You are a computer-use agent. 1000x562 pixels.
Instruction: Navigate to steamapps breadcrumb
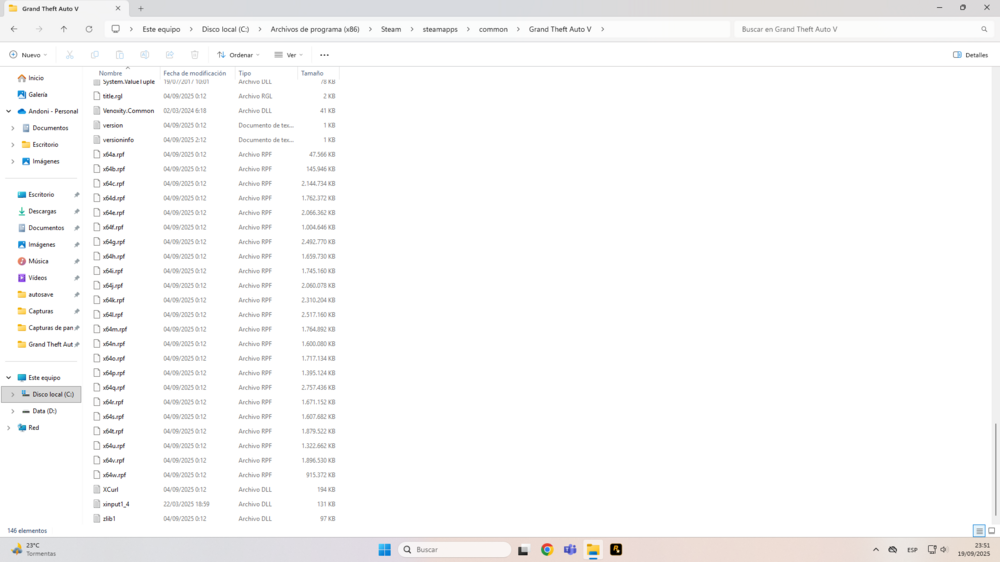(x=440, y=29)
